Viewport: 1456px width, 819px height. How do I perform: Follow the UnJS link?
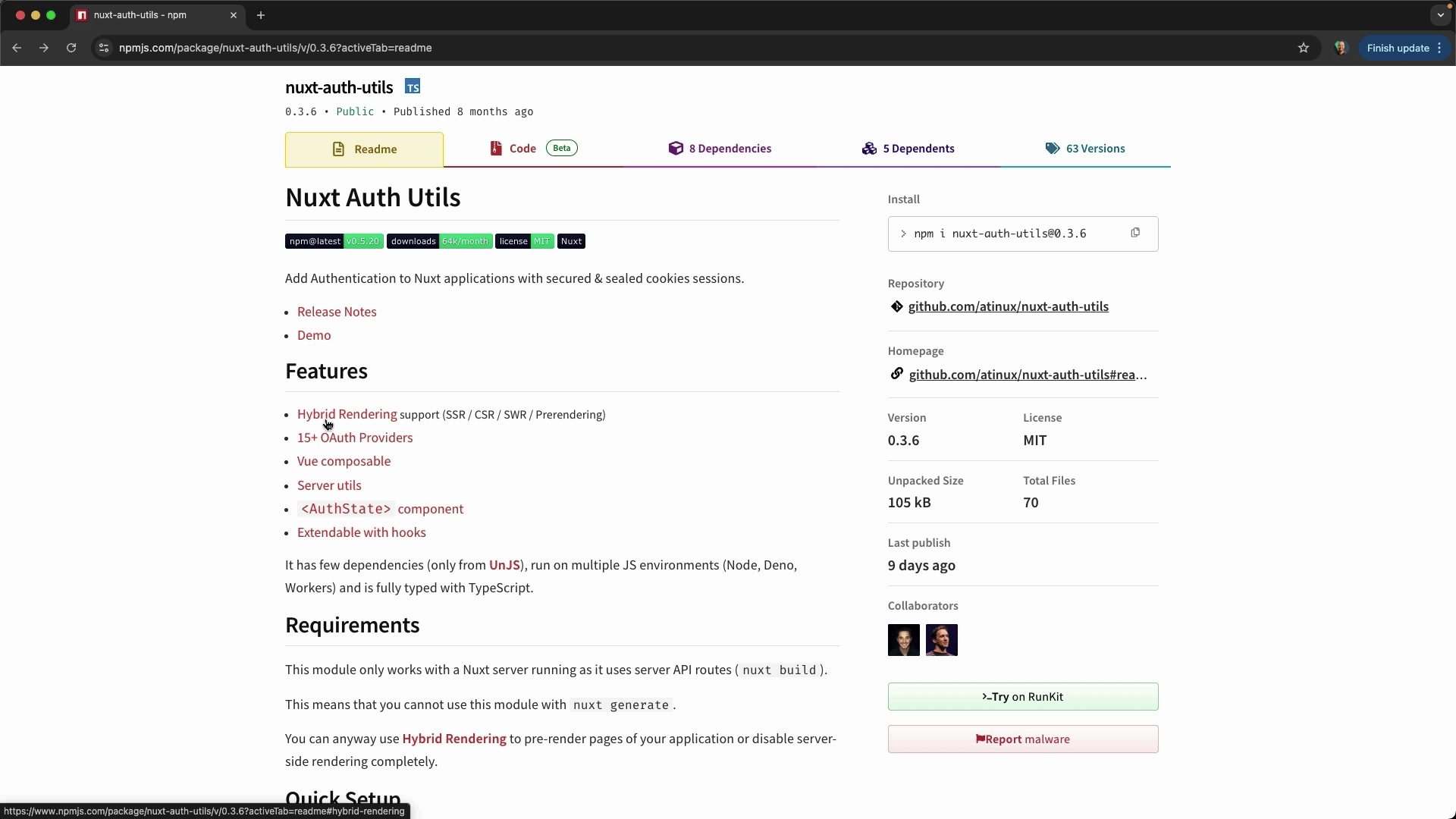(504, 565)
